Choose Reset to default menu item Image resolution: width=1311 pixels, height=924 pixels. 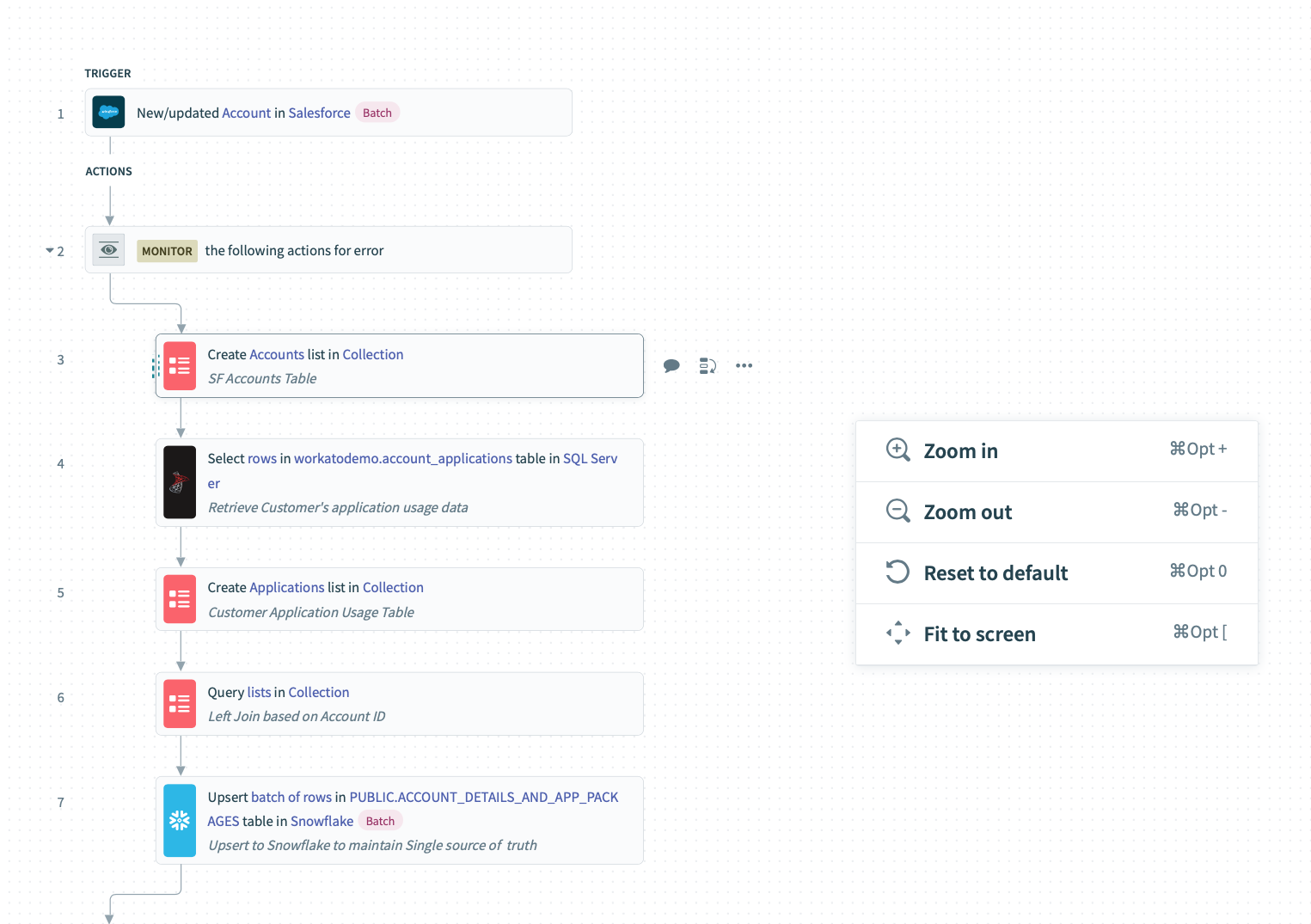pos(1057,573)
